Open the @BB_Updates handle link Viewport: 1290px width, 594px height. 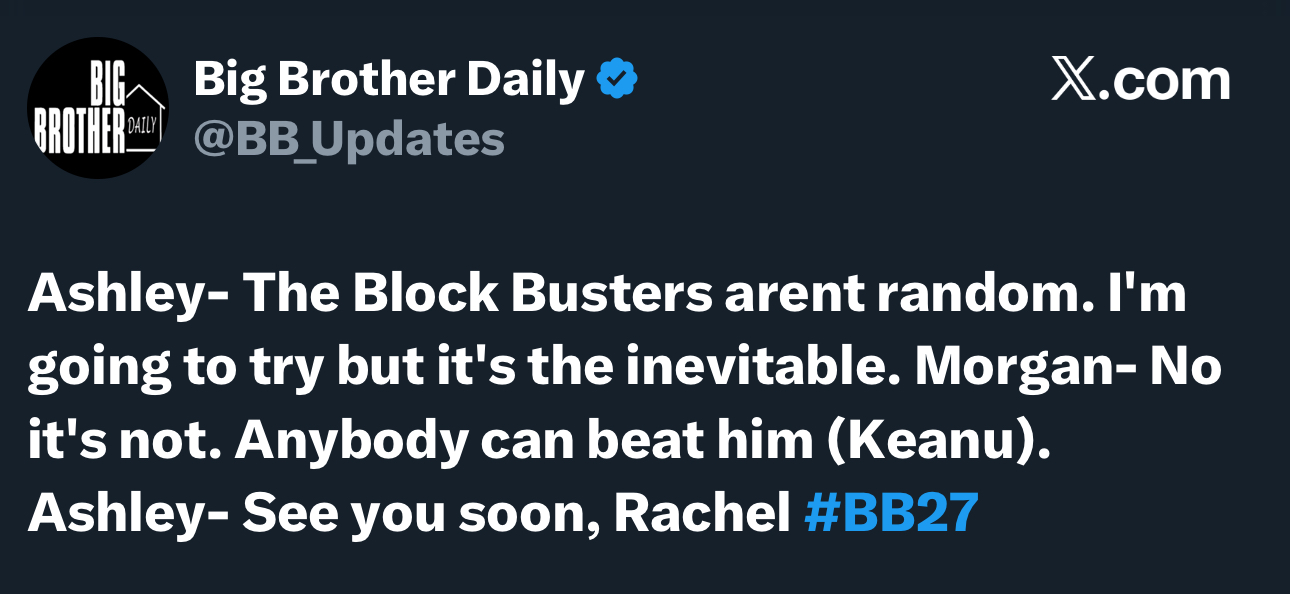point(349,140)
